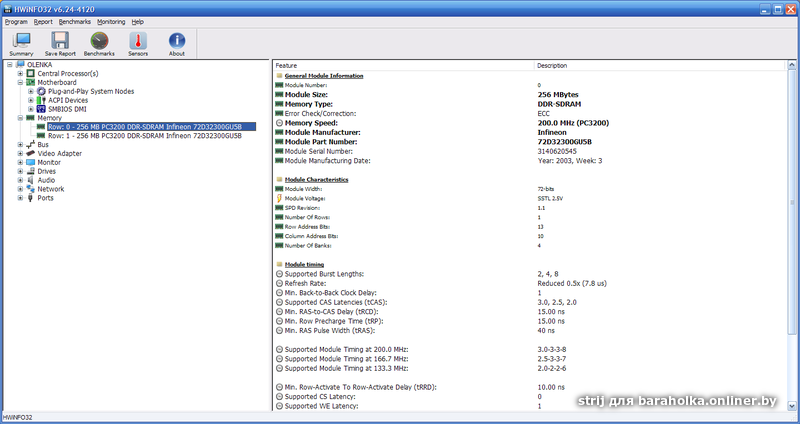The image size is (800, 424).
Task: Select the Network tree item
Action: [51, 189]
